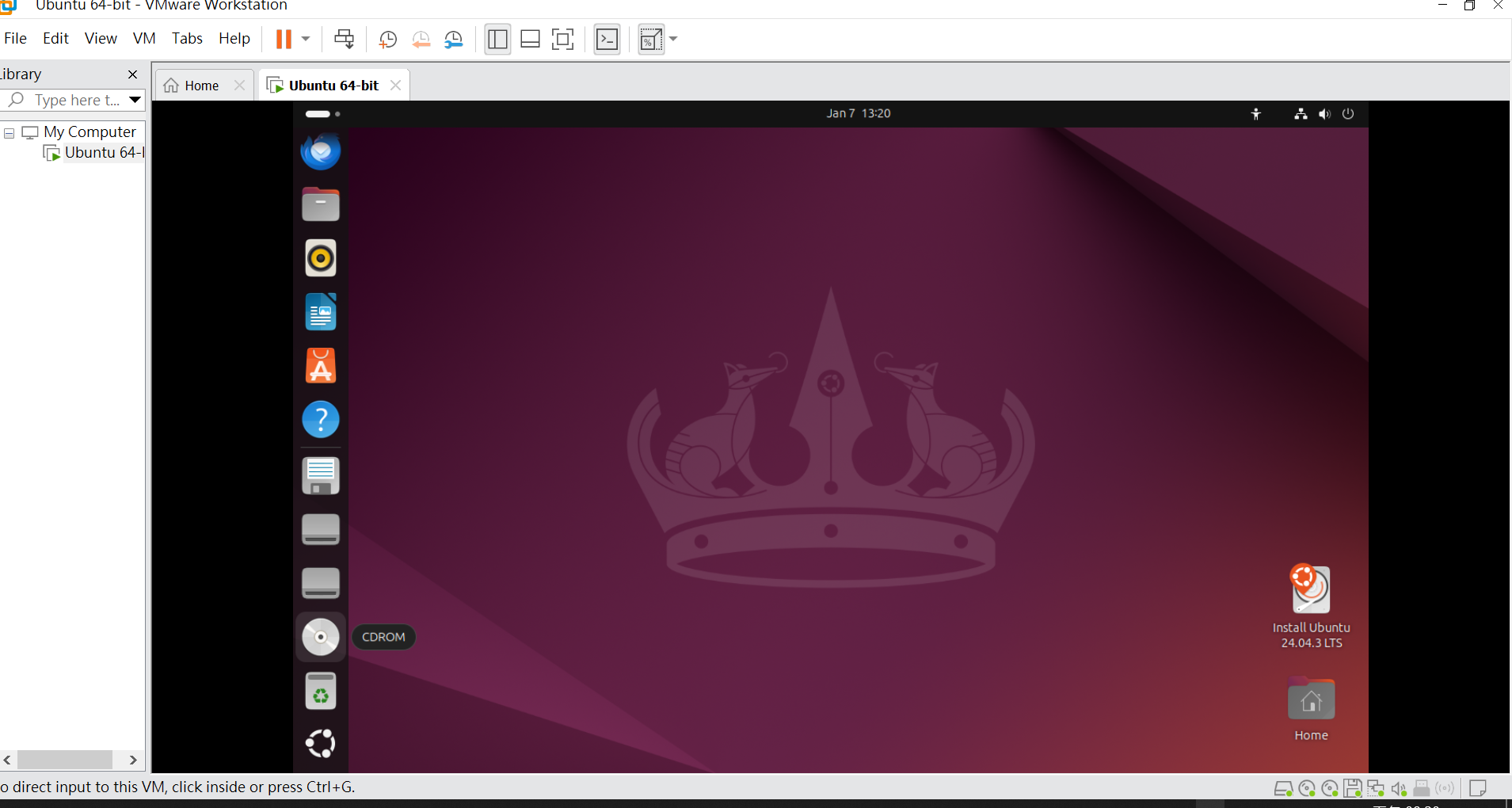1512x808 pixels.
Task: Take a snapshot of the virtual machine
Action: pos(387,39)
